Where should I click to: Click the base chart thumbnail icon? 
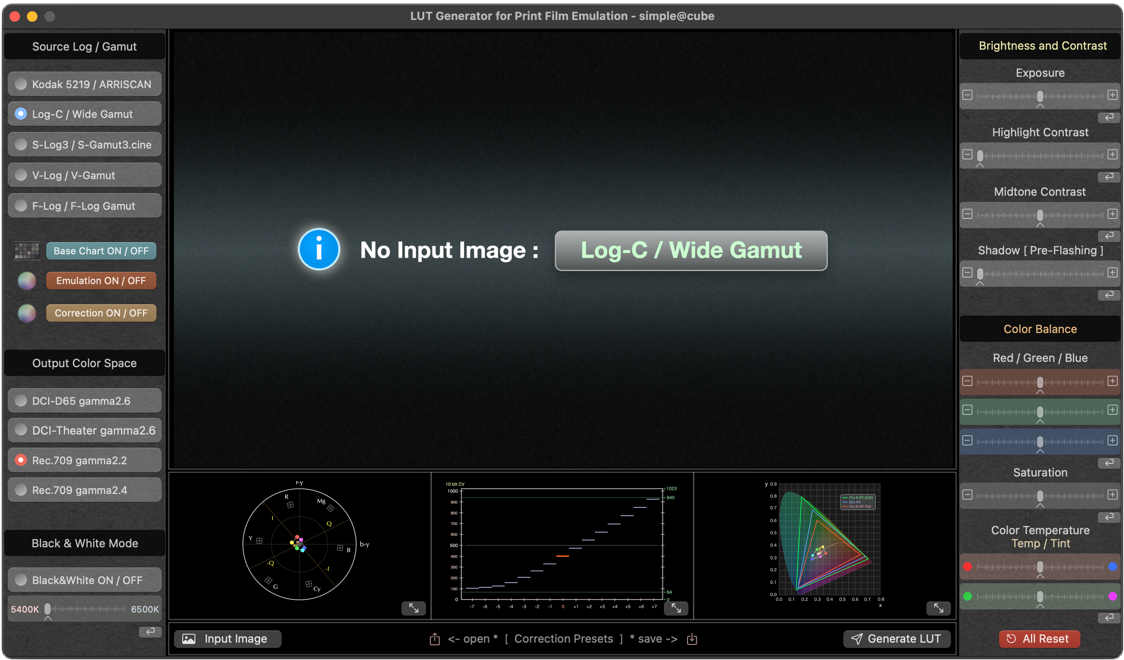(x=27, y=251)
